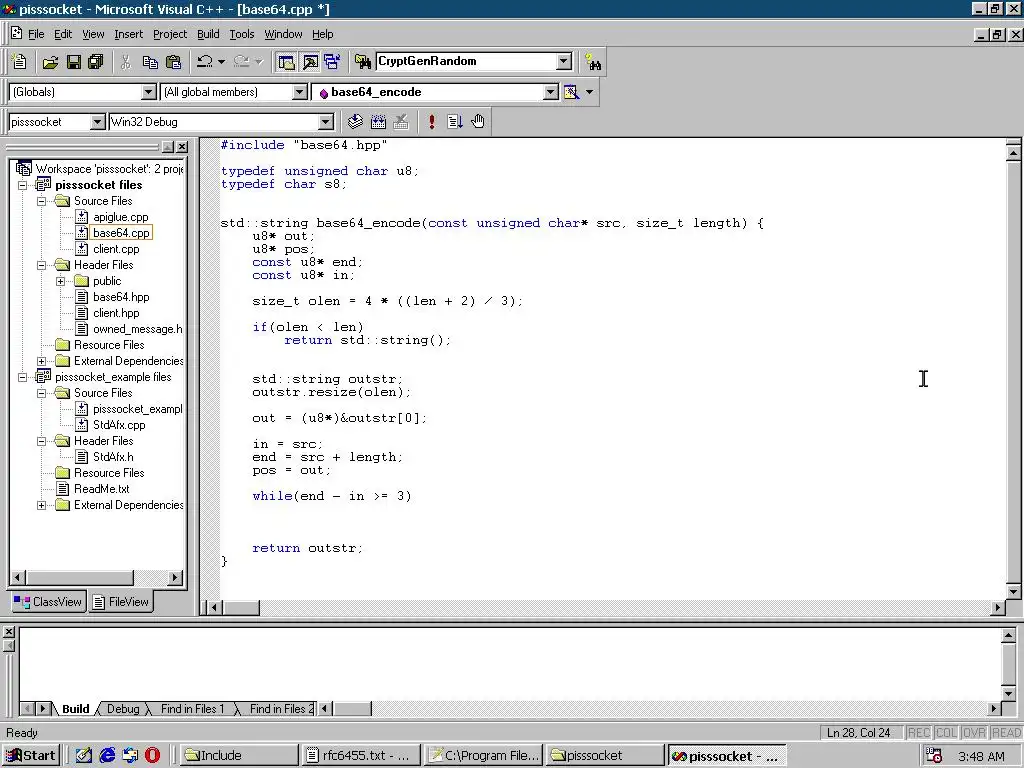Switch to the Debug output tab
The height and width of the screenshot is (768, 1024).
click(x=123, y=709)
